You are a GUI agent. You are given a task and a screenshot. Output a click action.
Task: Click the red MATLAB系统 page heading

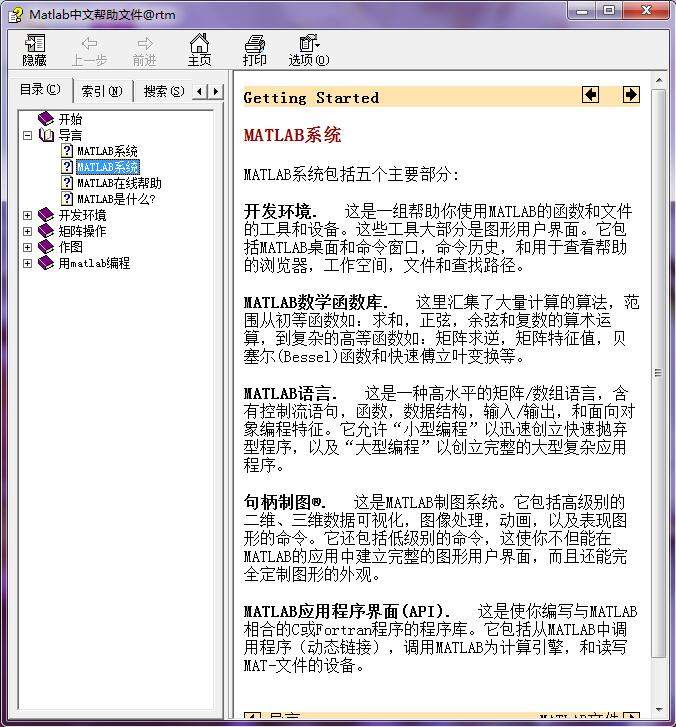(x=293, y=135)
